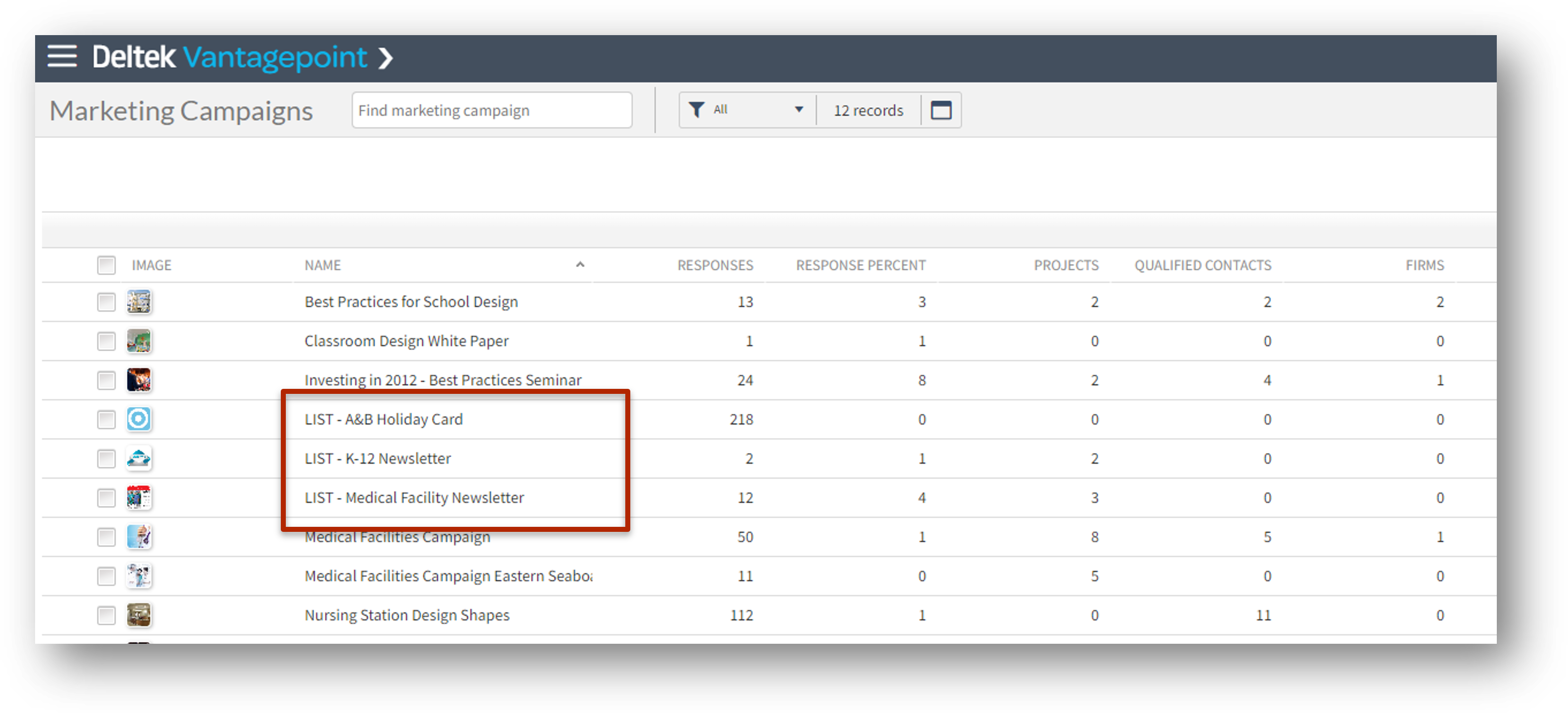1568x715 pixels.
Task: Click the ascending sort arrow on NAME column
Action: (580, 265)
